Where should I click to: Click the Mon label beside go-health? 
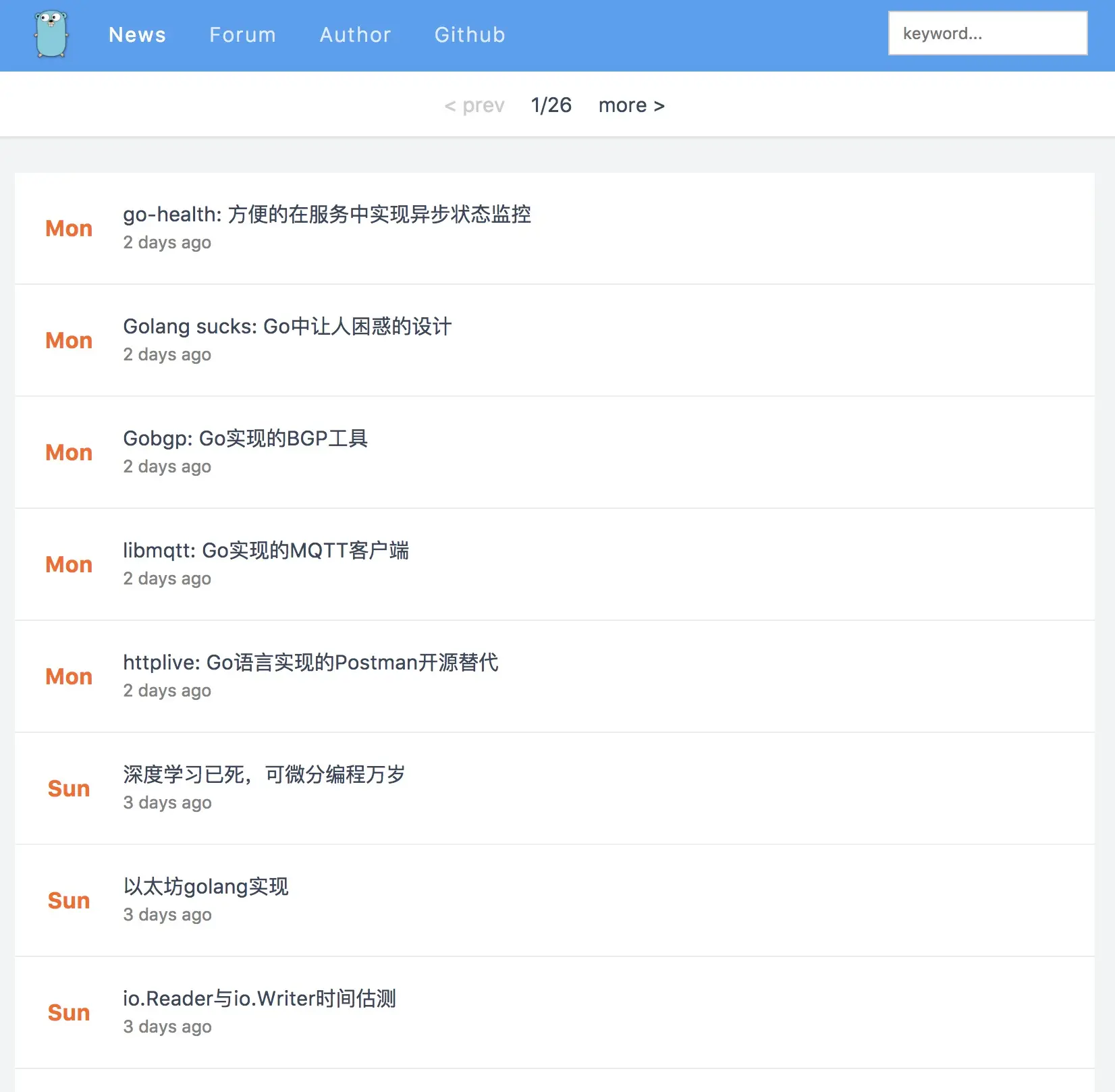pos(69,229)
